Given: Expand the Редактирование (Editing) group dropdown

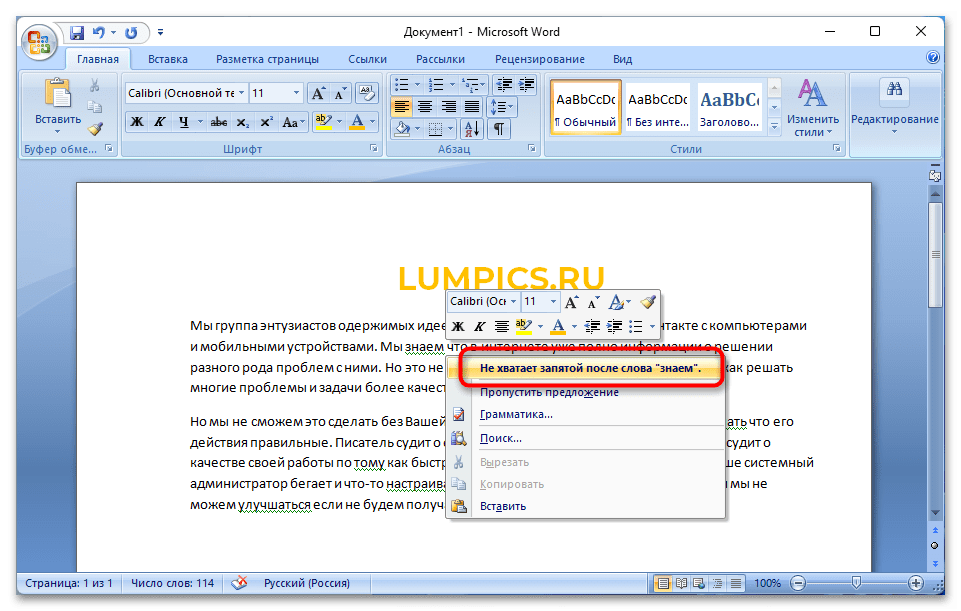Looking at the screenshot, I should tap(894, 119).
